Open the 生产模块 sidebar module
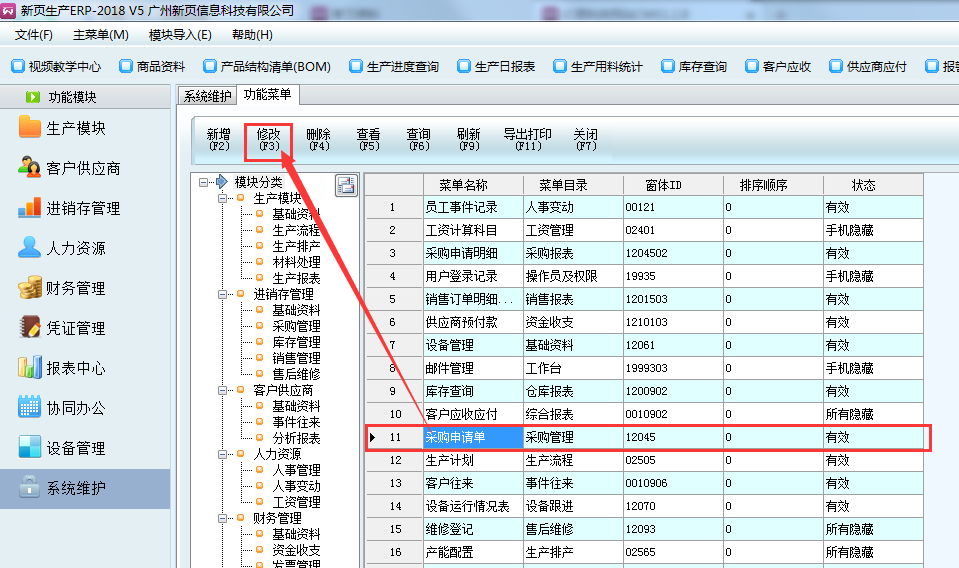The height and width of the screenshot is (568, 959). click(x=75, y=129)
